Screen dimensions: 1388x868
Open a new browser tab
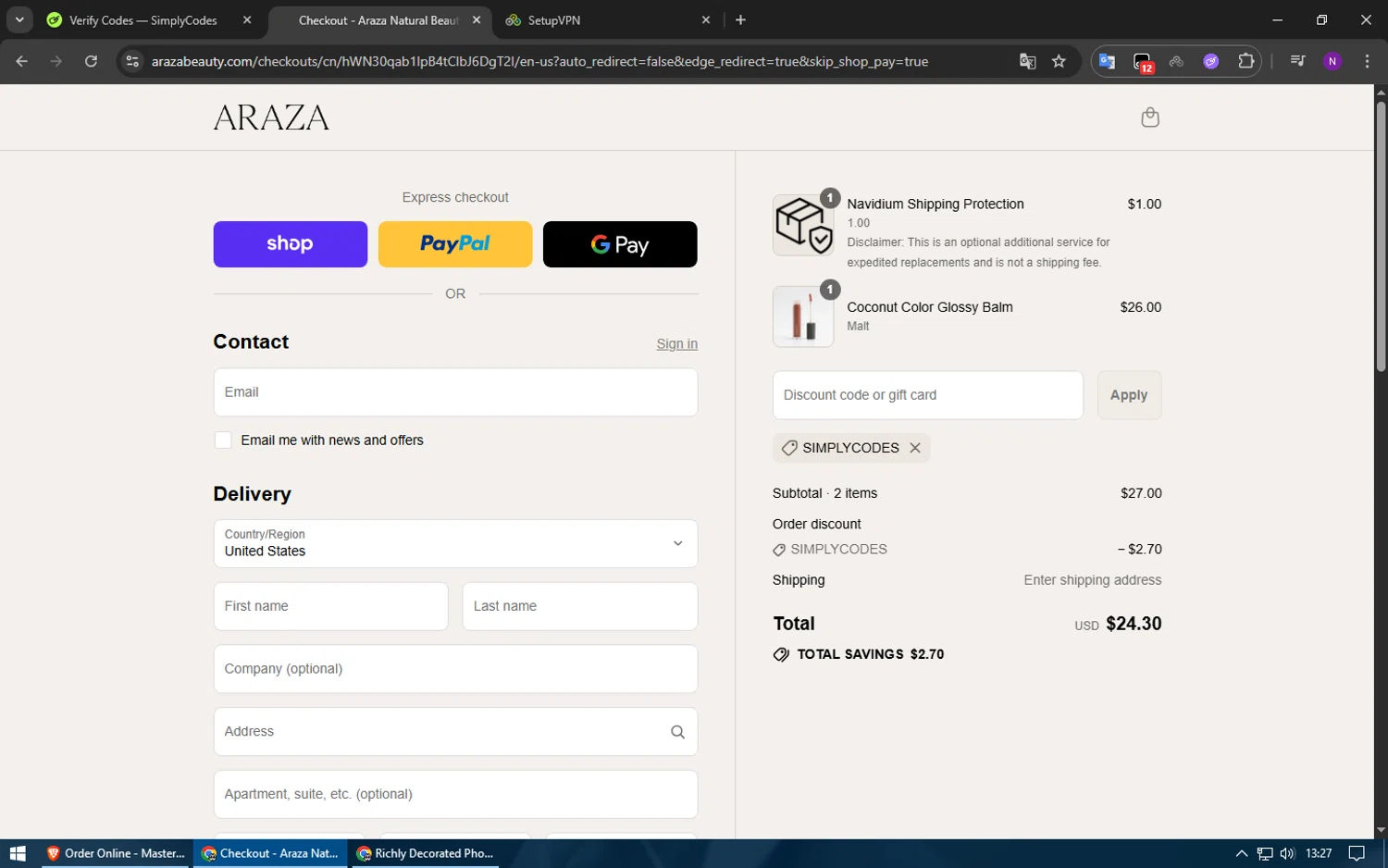click(740, 19)
